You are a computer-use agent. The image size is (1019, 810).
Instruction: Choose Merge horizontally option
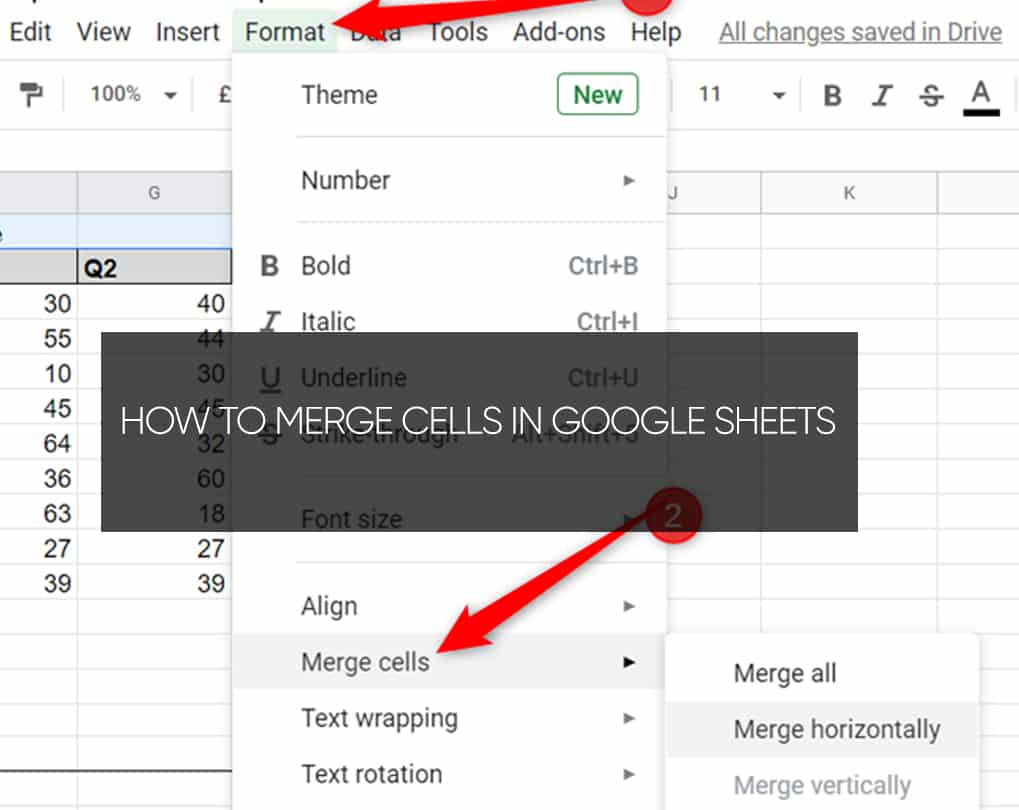click(x=821, y=729)
